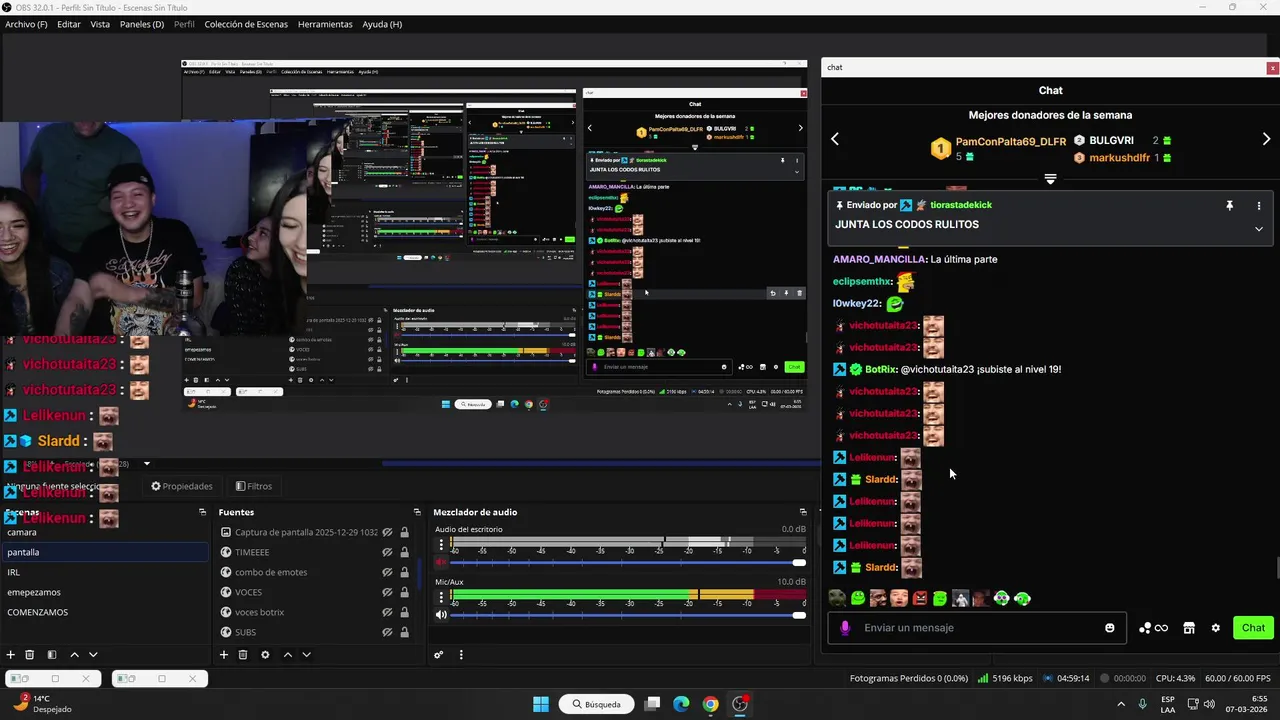
Task: Open PamConPalta69_DLFR donor name
Action: (x=1011, y=142)
